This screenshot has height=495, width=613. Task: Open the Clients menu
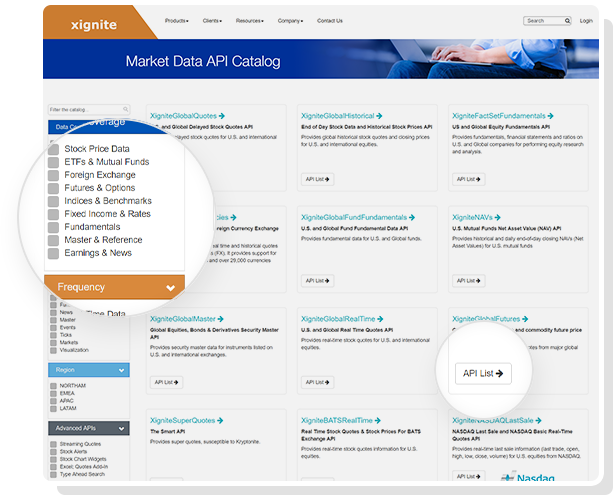(212, 21)
